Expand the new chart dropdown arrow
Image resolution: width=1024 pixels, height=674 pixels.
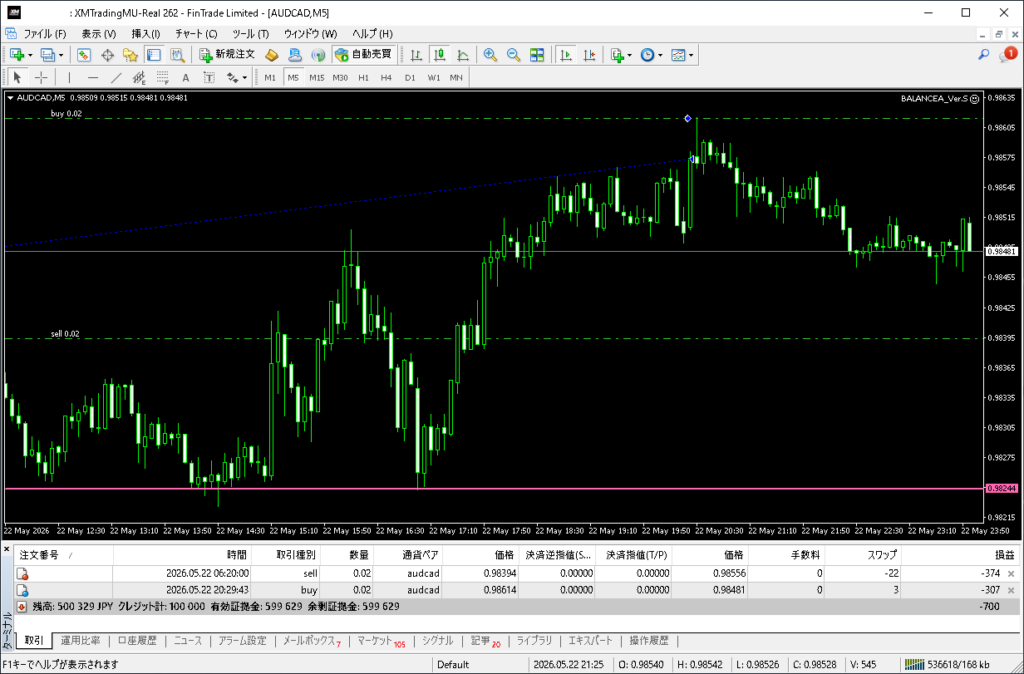pos(30,56)
